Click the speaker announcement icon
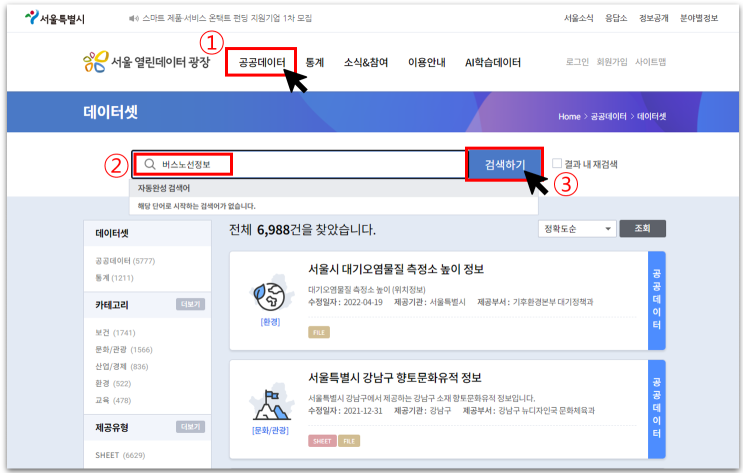This screenshot has width=743, height=473. [x=134, y=18]
